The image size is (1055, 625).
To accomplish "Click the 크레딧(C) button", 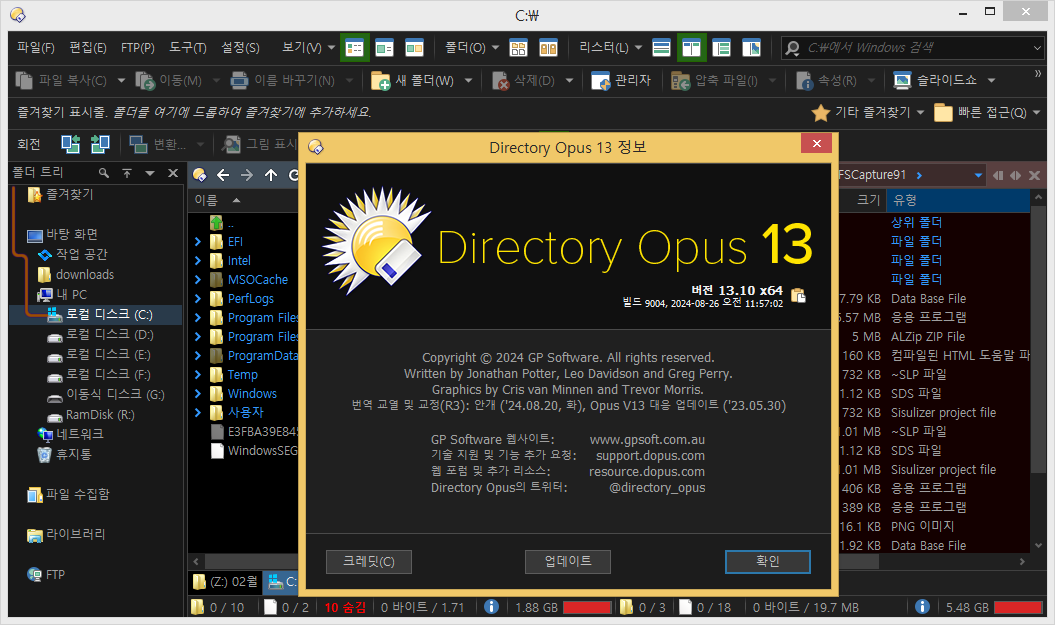I will [369, 562].
